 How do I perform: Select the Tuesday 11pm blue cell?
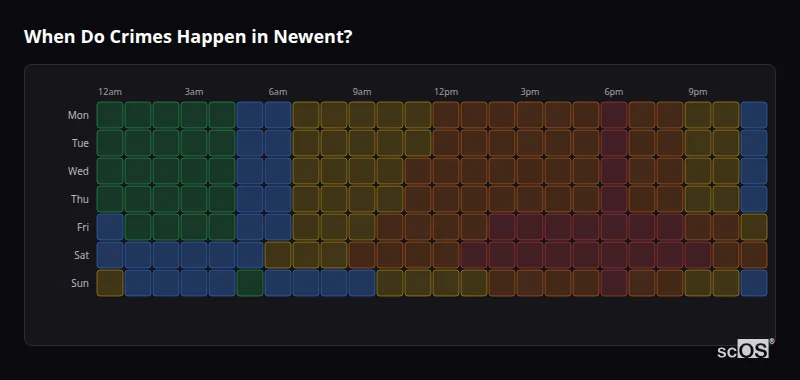click(x=754, y=143)
